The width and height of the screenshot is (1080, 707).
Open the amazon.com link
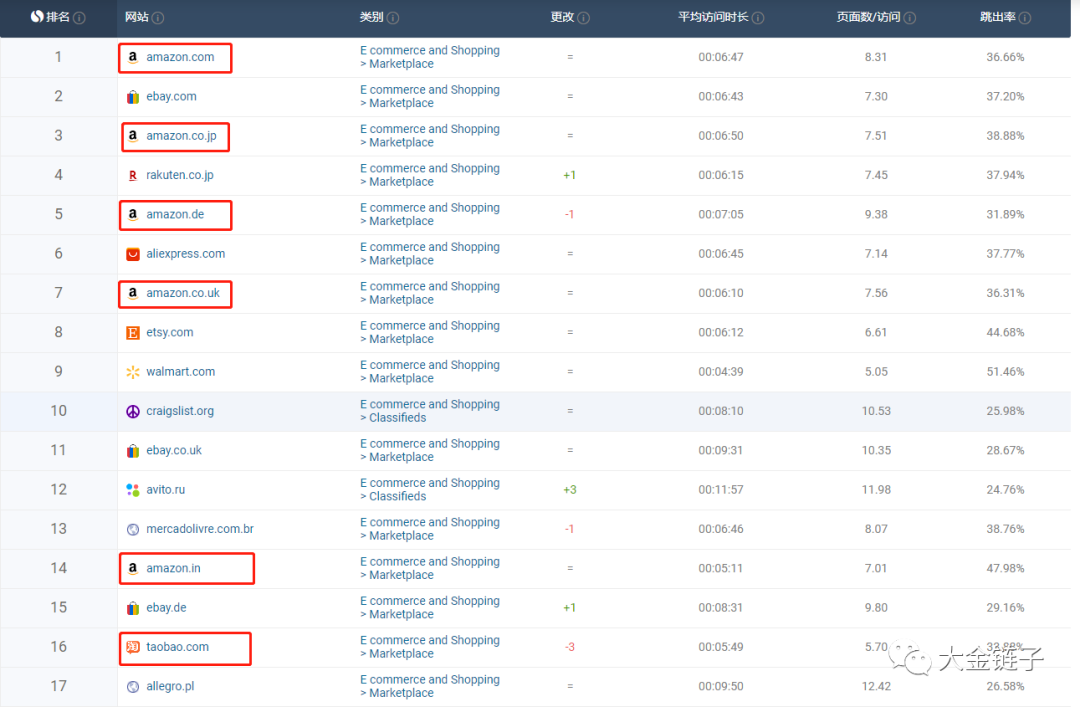(180, 57)
